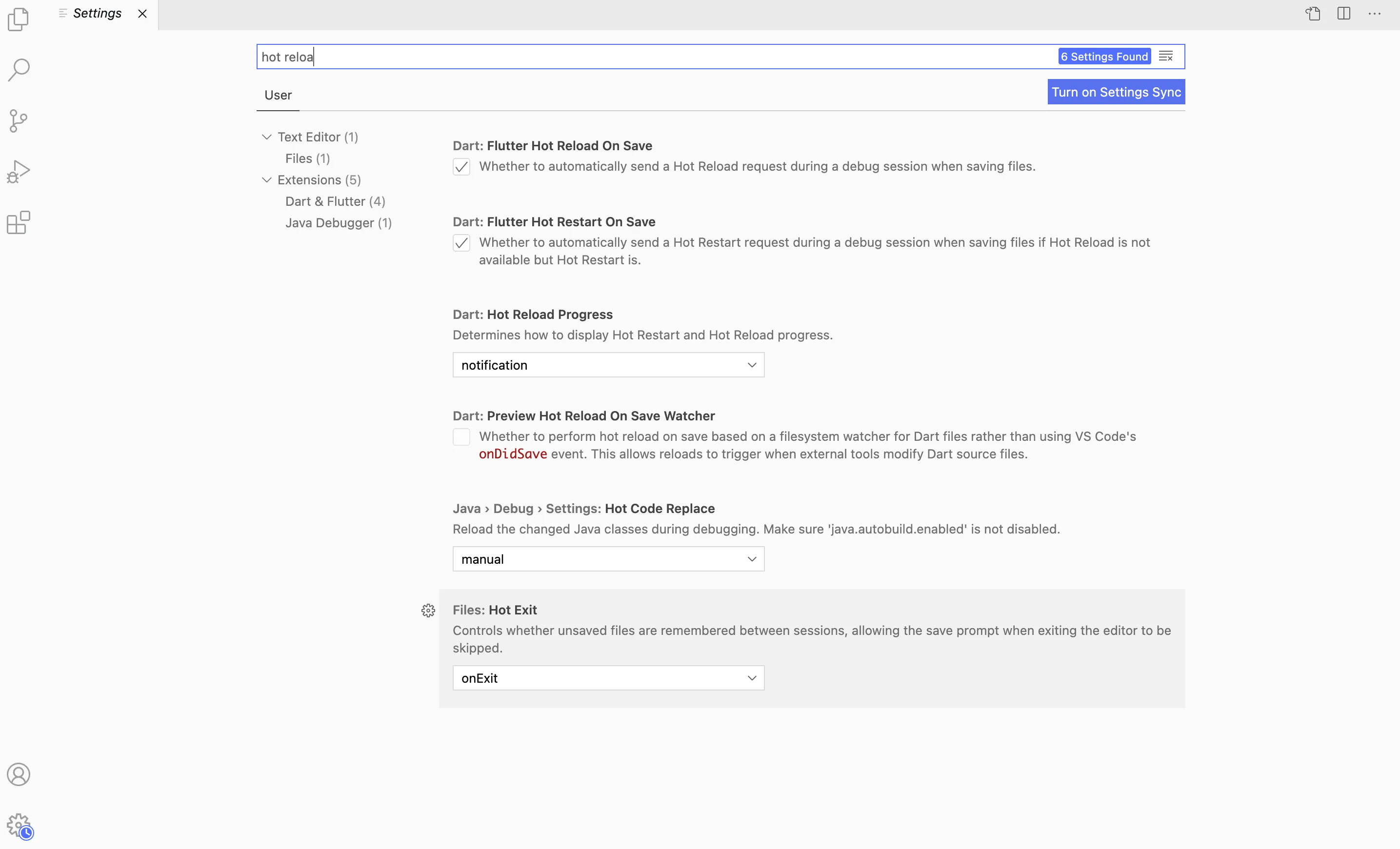
Task: Disable Flutter Hot Reload On Save checkbox
Action: click(x=461, y=167)
